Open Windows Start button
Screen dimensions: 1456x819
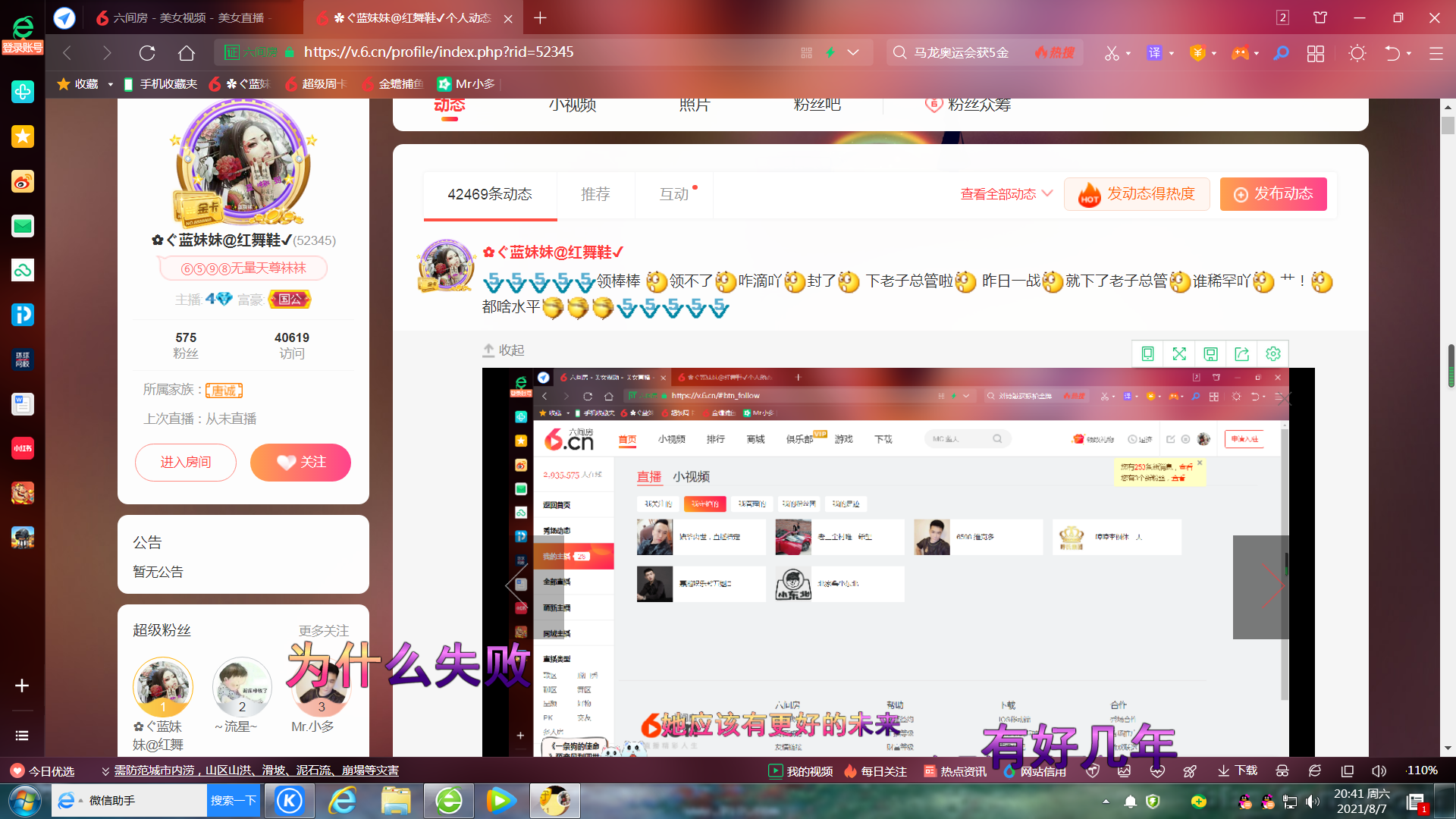[x=24, y=802]
